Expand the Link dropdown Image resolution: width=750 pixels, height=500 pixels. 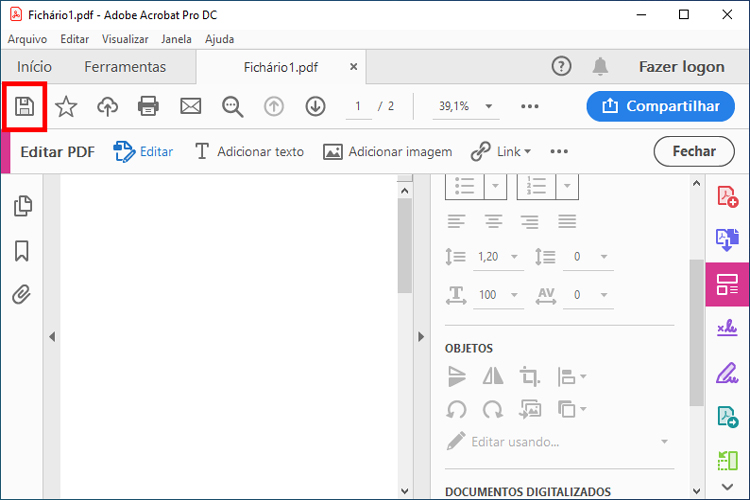click(528, 152)
